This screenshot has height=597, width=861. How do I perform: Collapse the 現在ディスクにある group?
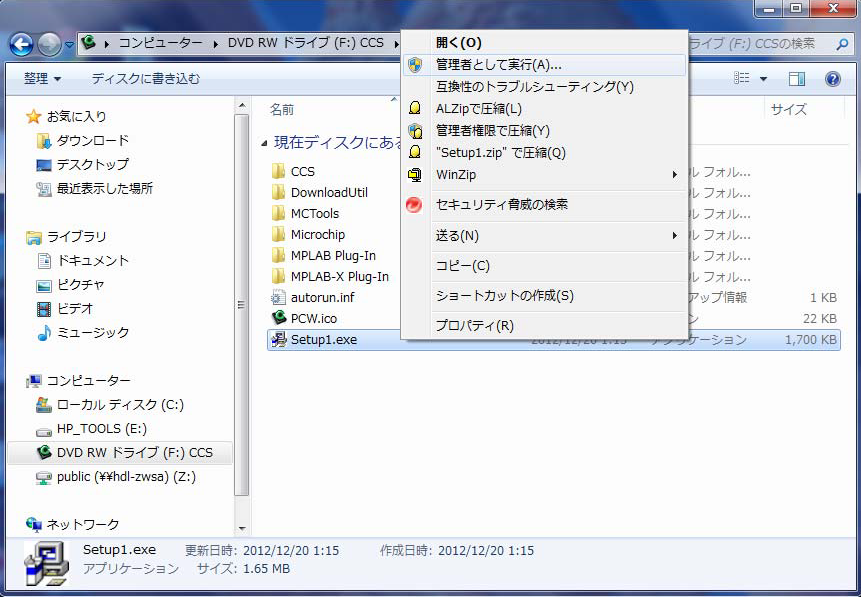pyautogui.click(x=264, y=143)
